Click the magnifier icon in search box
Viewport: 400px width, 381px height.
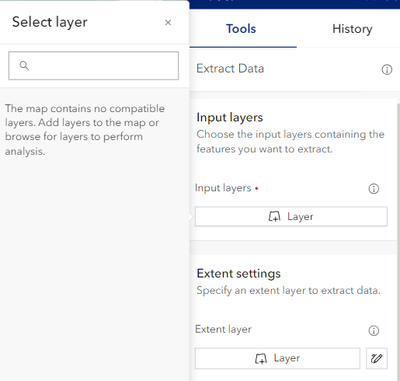coord(24,65)
